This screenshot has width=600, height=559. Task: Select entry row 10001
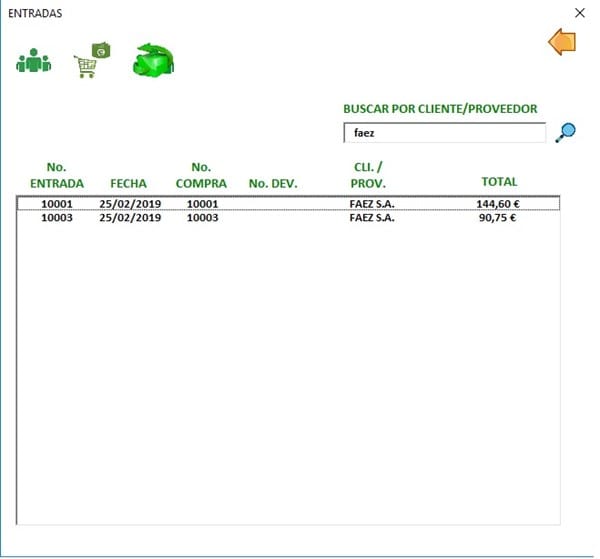point(288,204)
